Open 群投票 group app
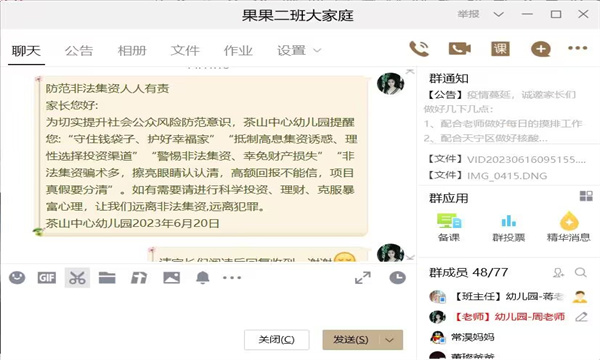This screenshot has width=600, height=360. coord(509,227)
